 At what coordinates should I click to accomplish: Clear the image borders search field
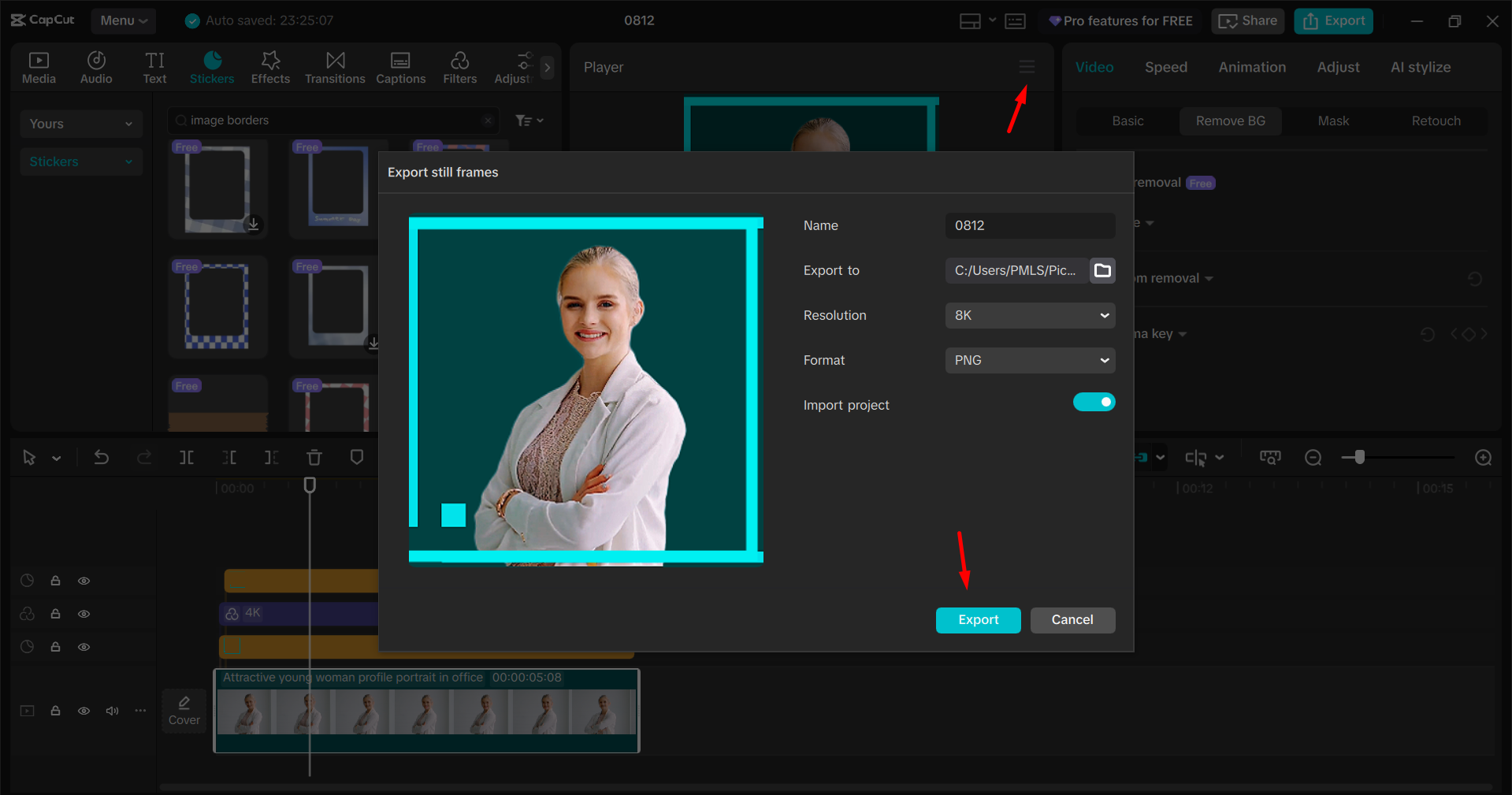(x=489, y=120)
